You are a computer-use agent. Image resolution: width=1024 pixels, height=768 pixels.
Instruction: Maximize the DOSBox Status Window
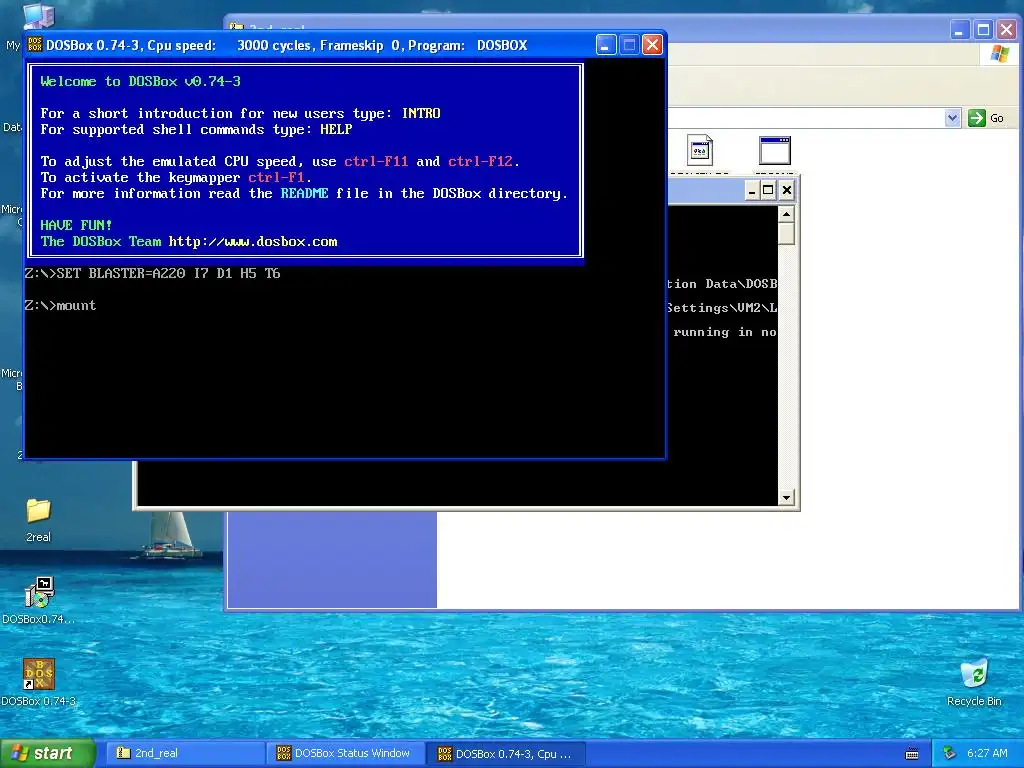point(769,190)
